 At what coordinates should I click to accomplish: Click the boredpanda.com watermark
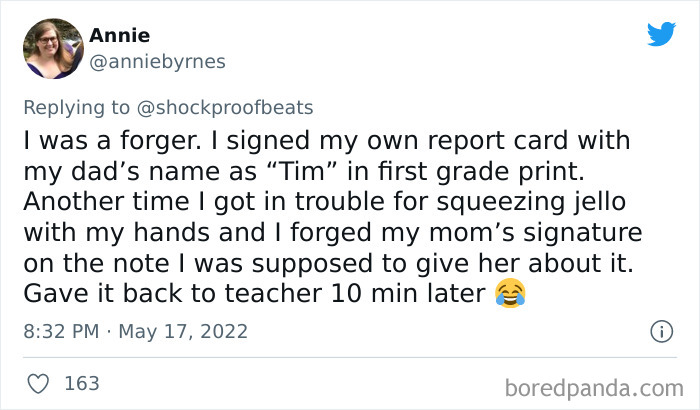click(594, 388)
